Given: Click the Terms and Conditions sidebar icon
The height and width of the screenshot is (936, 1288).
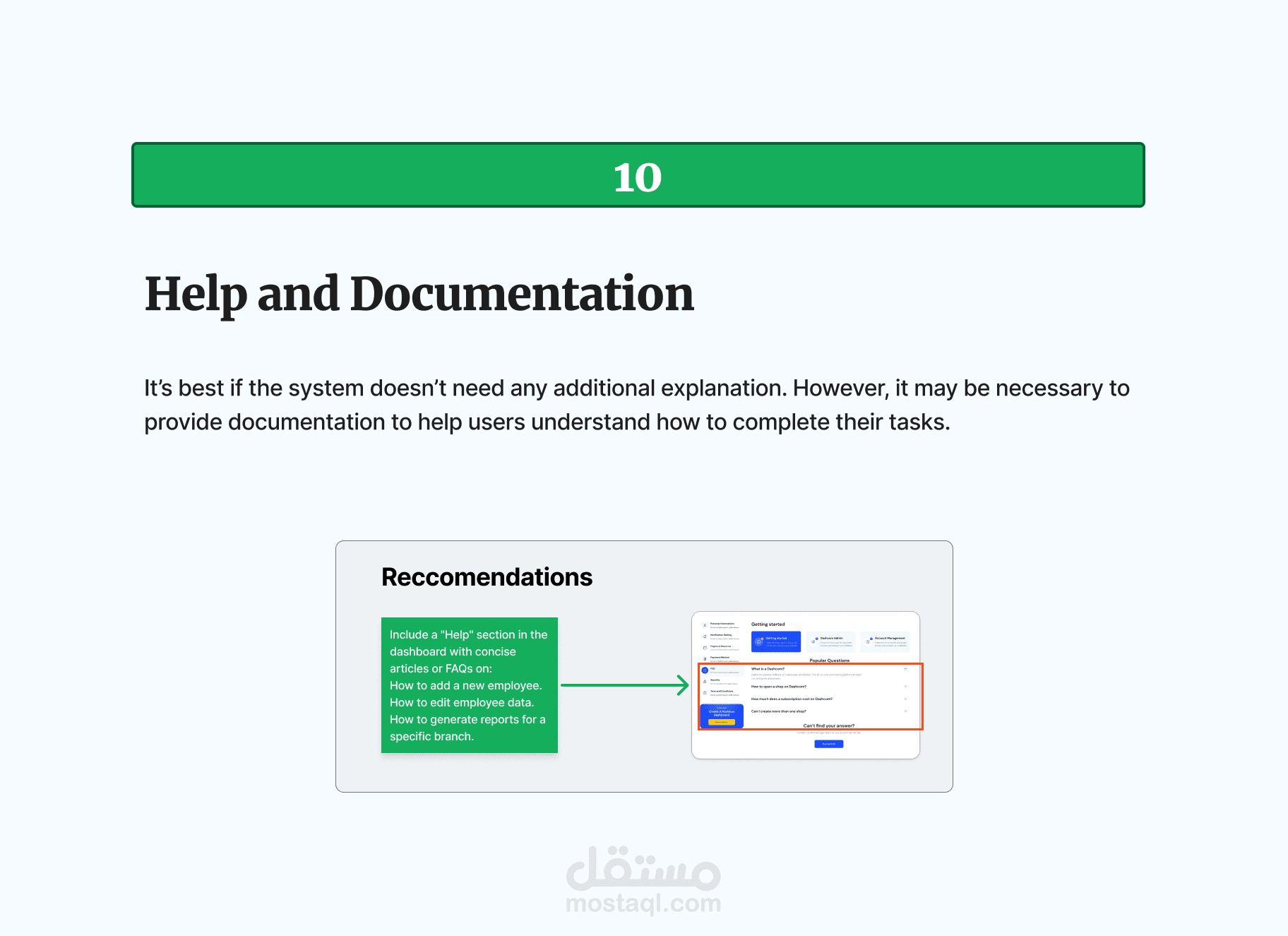Looking at the screenshot, I should 705,692.
